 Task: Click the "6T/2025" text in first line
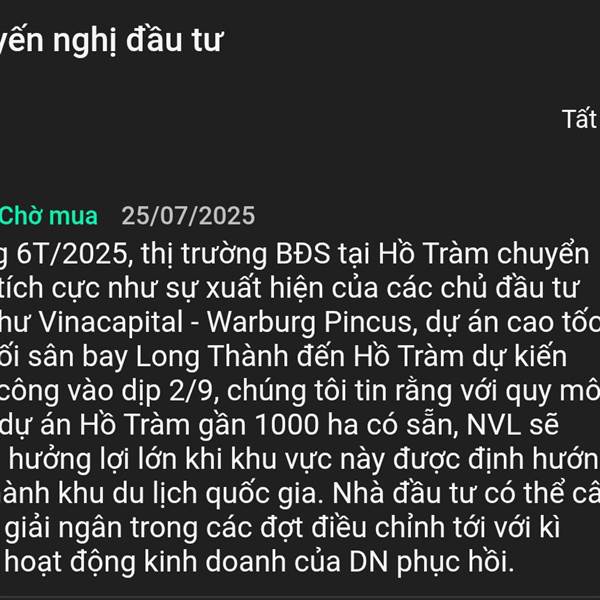72,254
